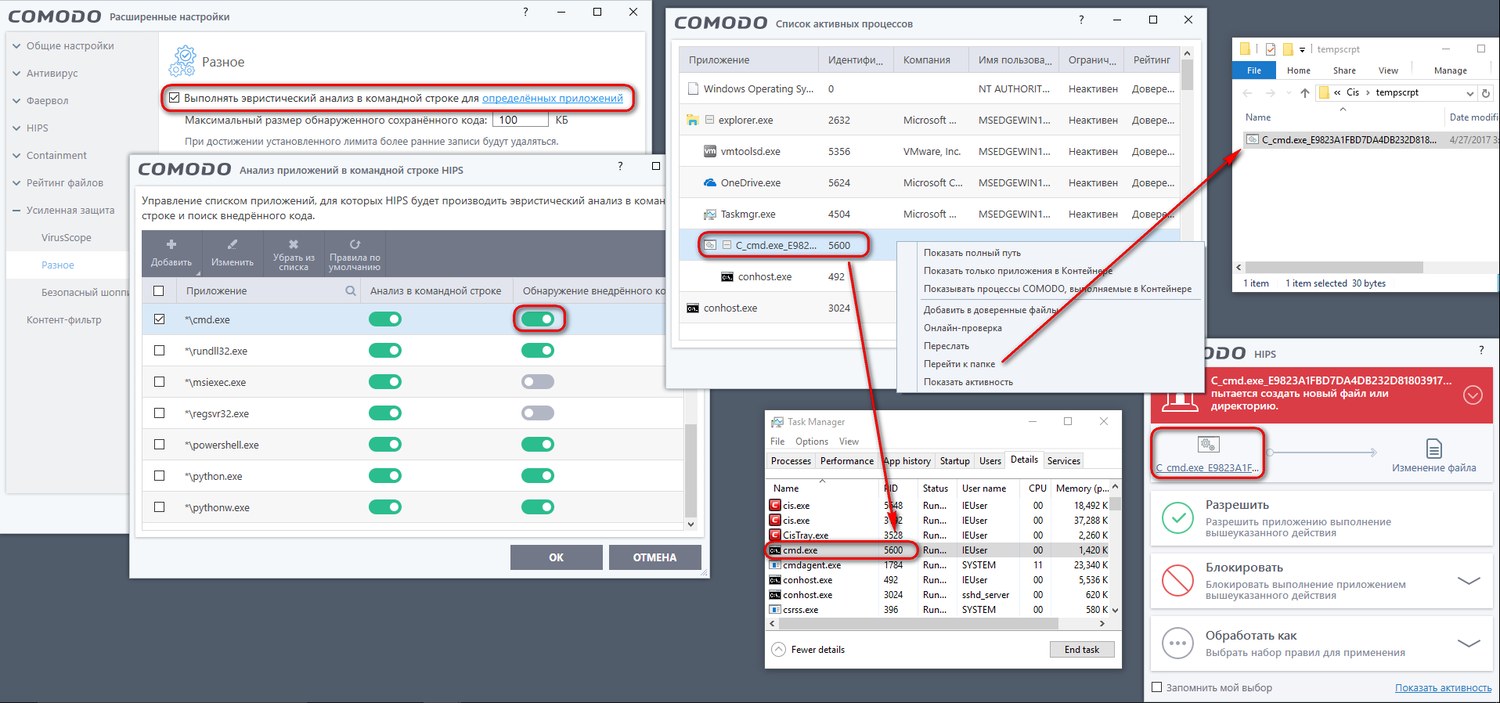The image size is (1500, 703).
Task: Click help question mark in active processes window
Action: tap(1080, 21)
